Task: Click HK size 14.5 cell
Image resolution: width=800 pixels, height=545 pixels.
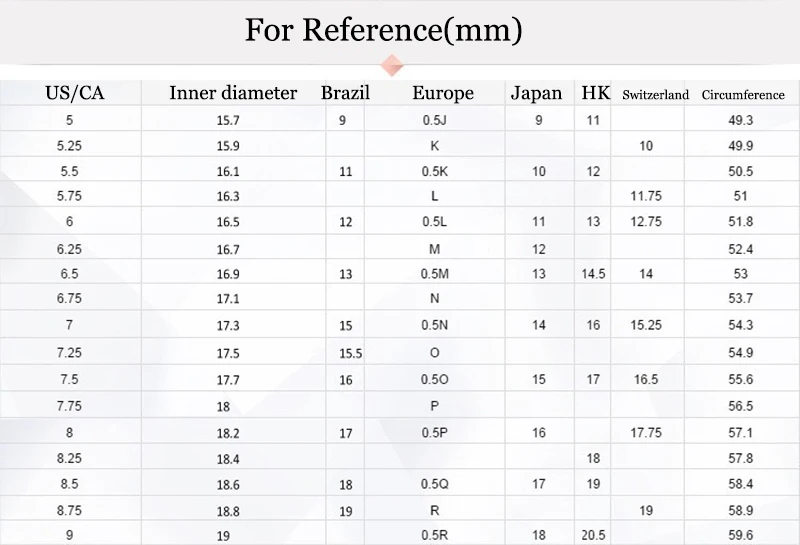Action: (x=593, y=274)
